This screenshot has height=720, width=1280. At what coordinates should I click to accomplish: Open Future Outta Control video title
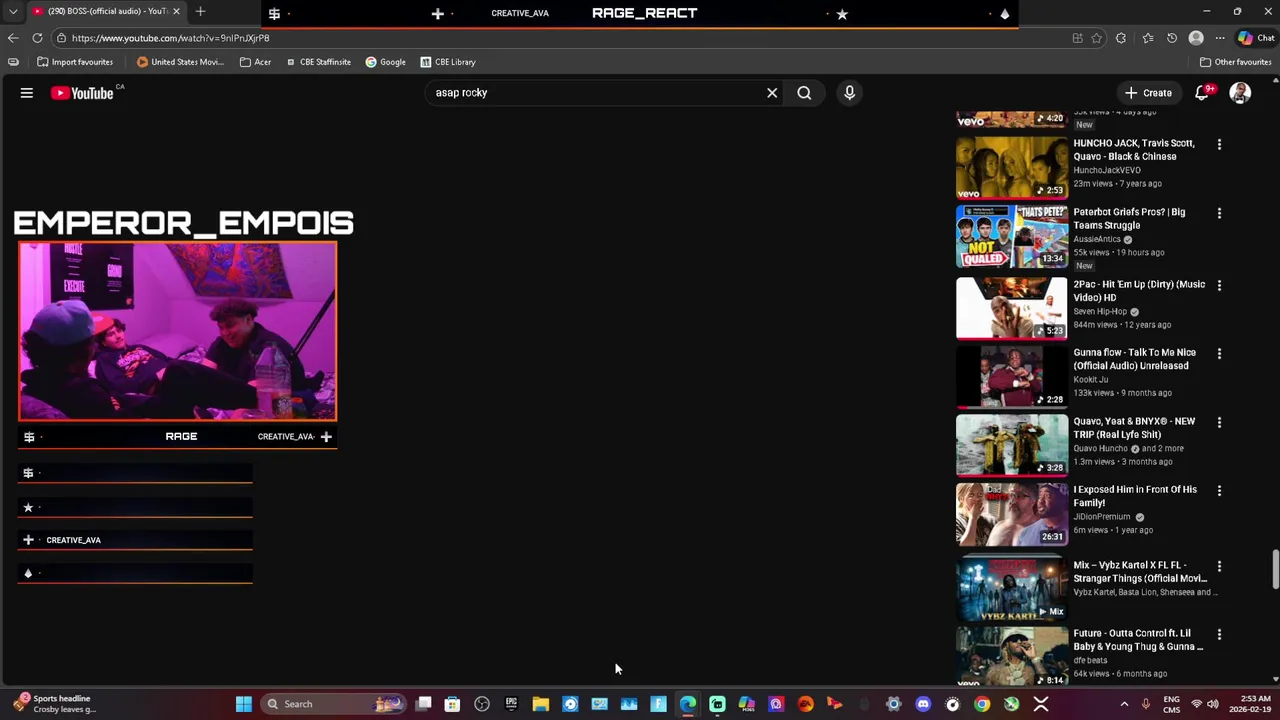point(1138,640)
